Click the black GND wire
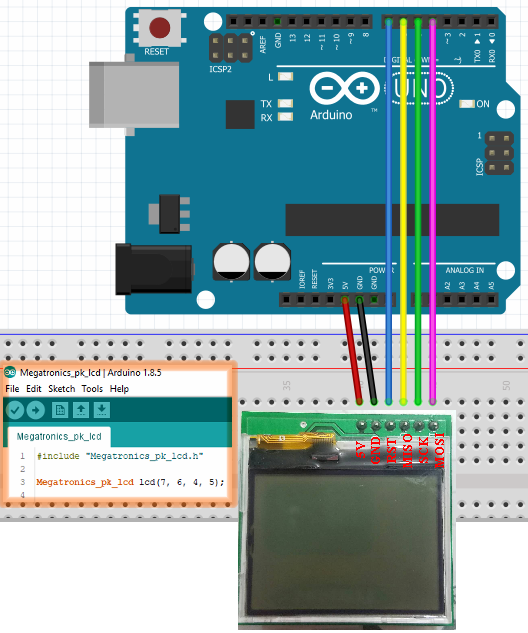This screenshot has width=528, height=633. 367,350
